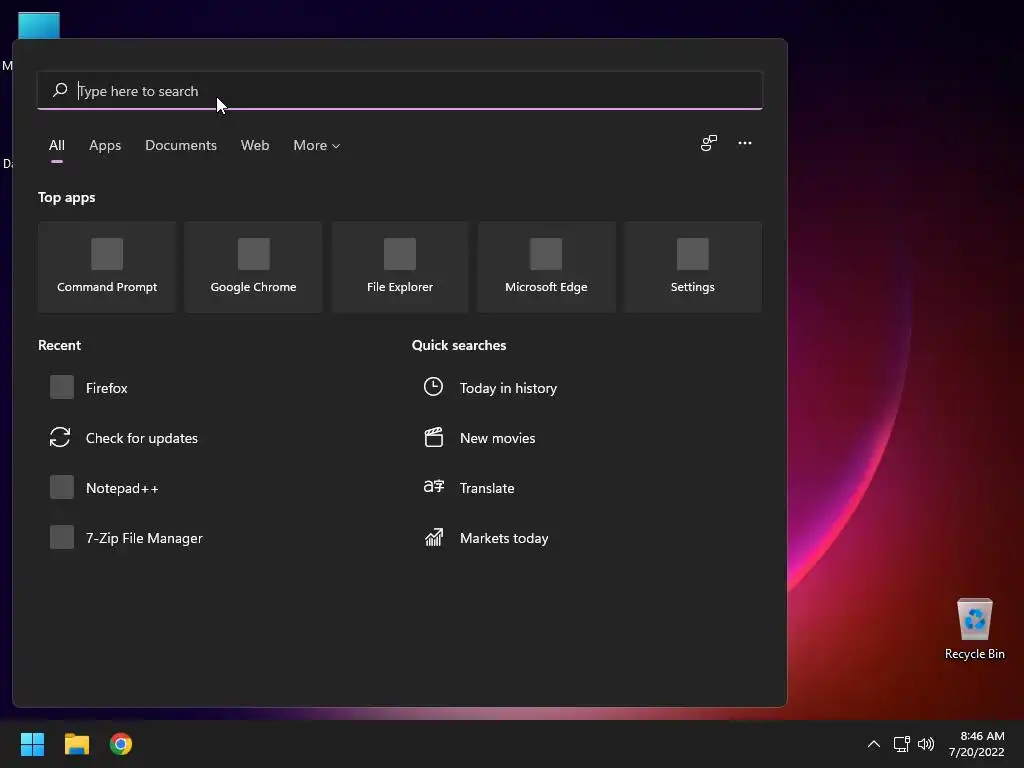Image resolution: width=1024 pixels, height=768 pixels.
Task: Click the Google Chrome tile icon
Action: point(253,254)
